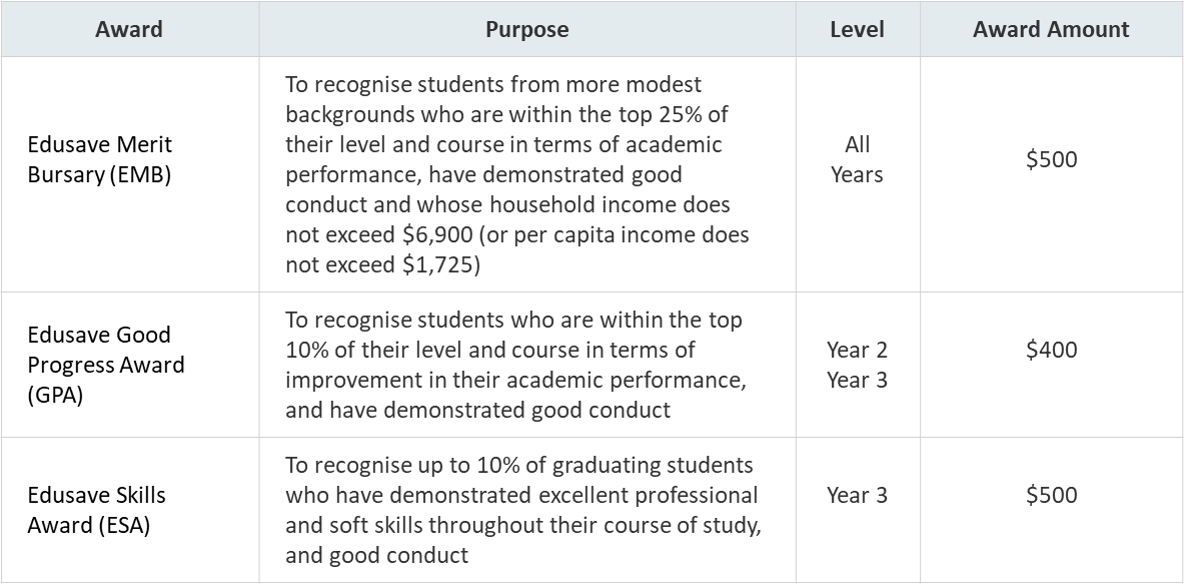Click the Award column header
The height and width of the screenshot is (585, 1184).
(x=129, y=29)
